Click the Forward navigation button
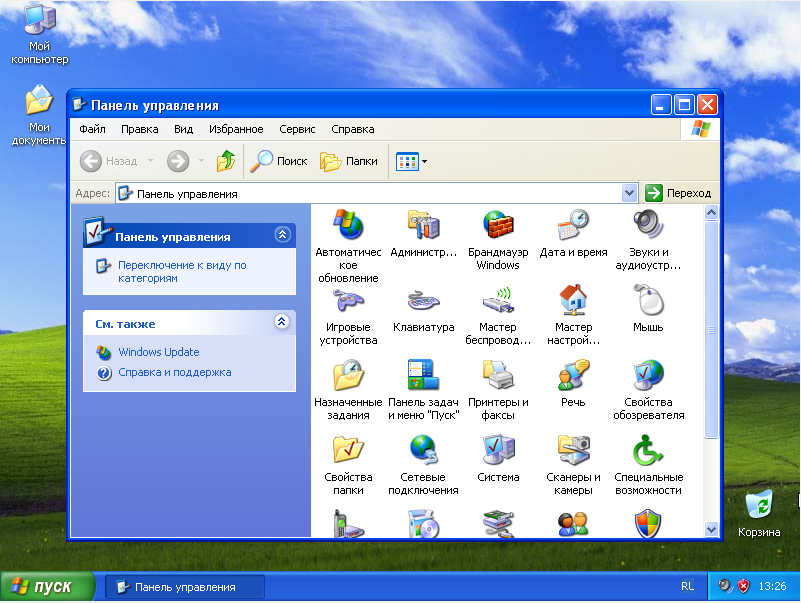Image resolution: width=801 pixels, height=603 pixels. [x=178, y=161]
